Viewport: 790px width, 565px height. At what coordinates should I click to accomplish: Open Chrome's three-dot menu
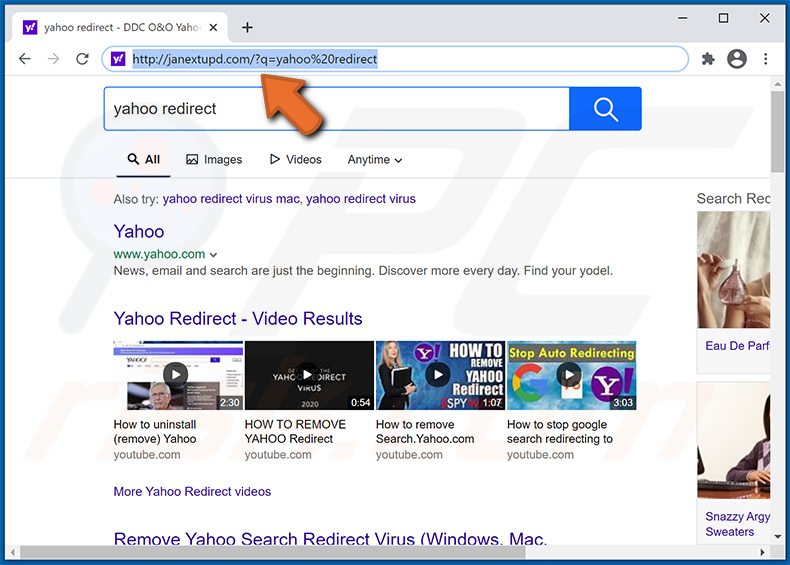765,59
